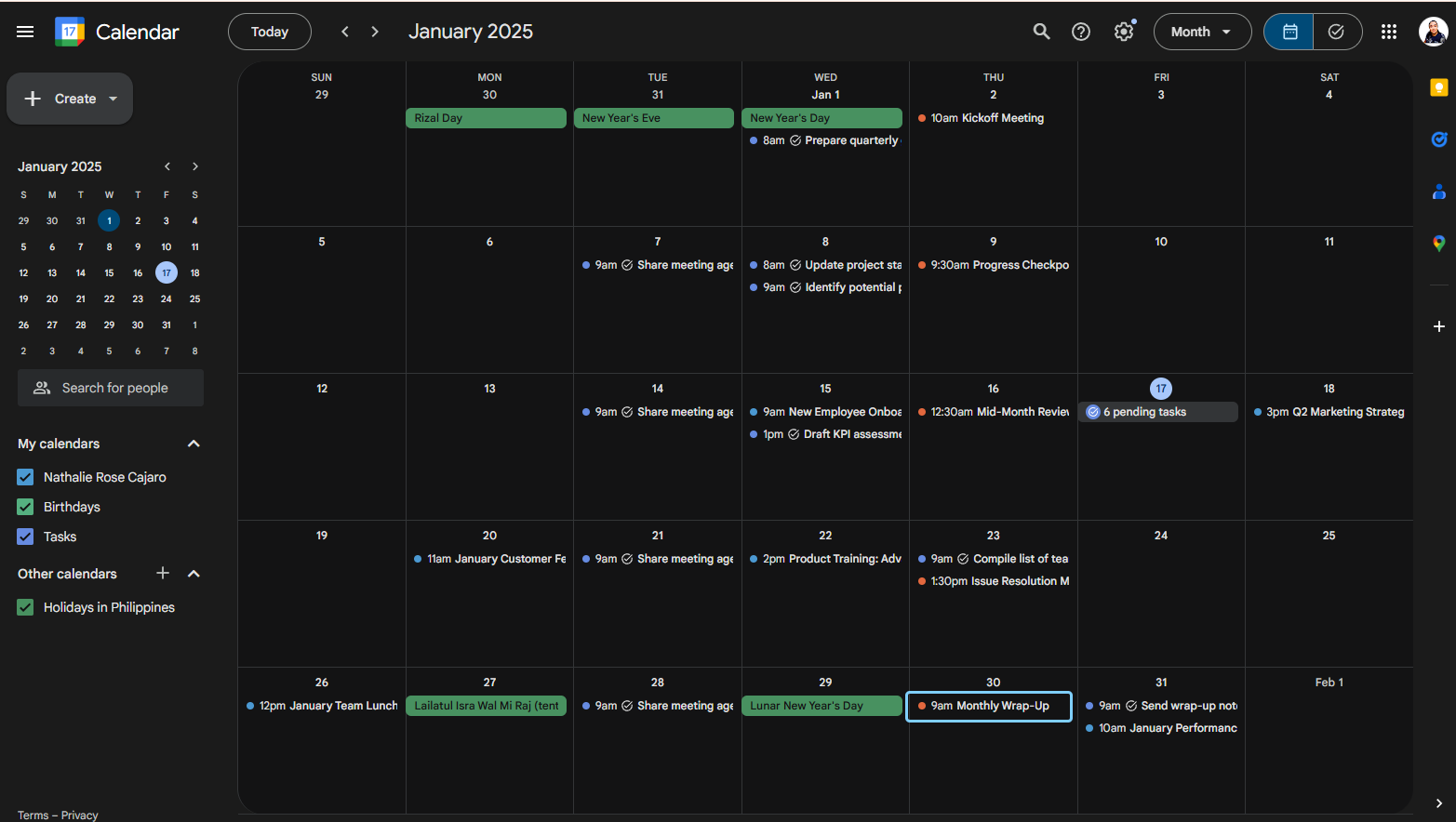Collapse the Other calendars section
The width and height of the screenshot is (1456, 822).
click(x=194, y=574)
